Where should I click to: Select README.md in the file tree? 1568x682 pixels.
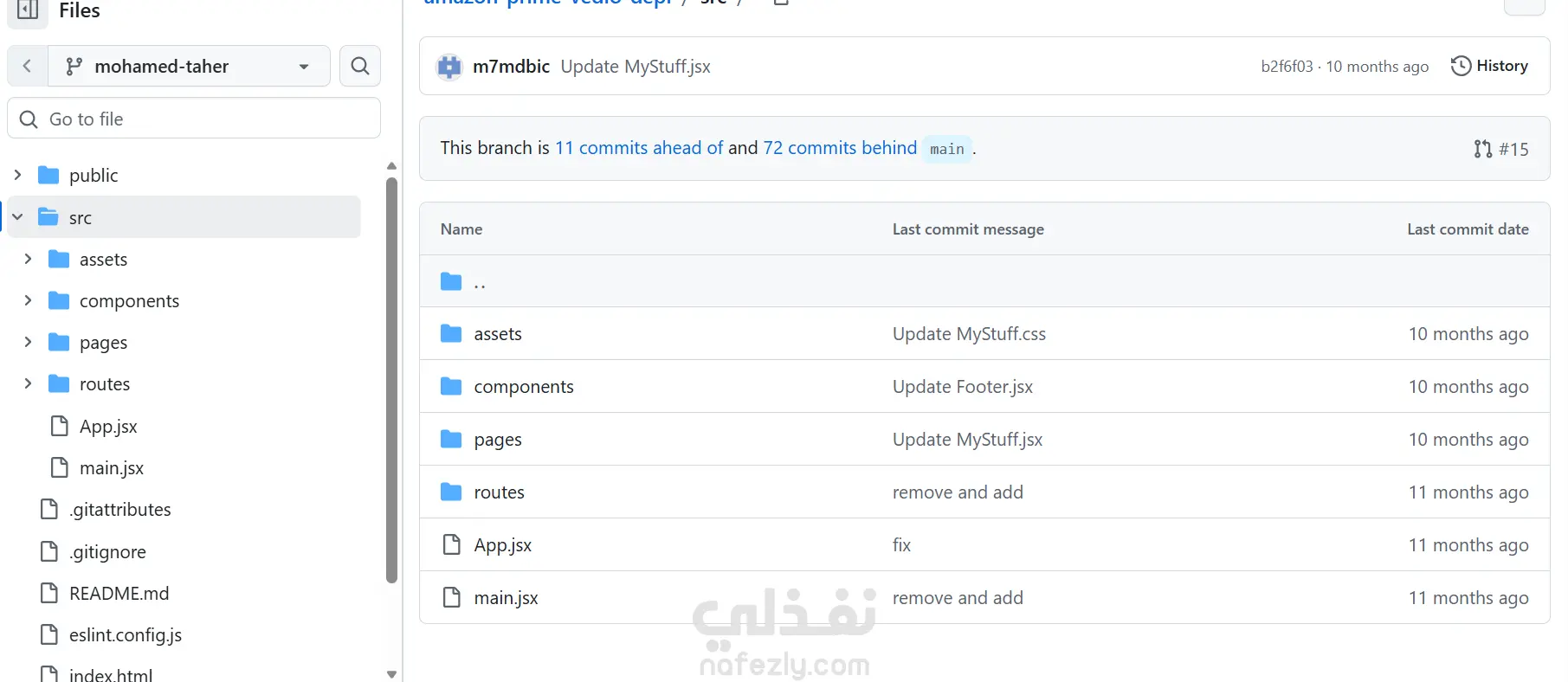point(119,593)
